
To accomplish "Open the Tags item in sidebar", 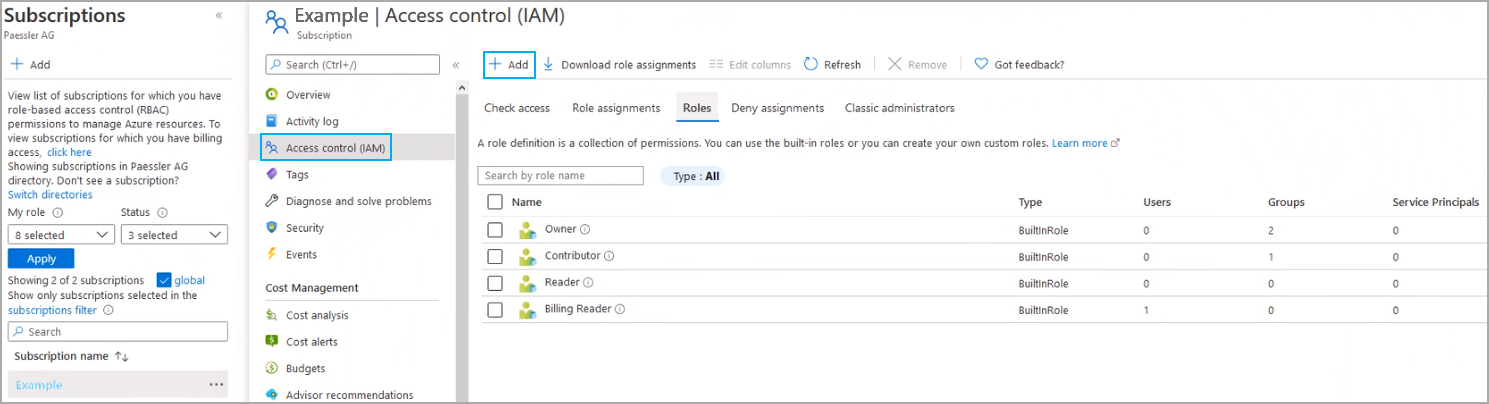I will [297, 174].
